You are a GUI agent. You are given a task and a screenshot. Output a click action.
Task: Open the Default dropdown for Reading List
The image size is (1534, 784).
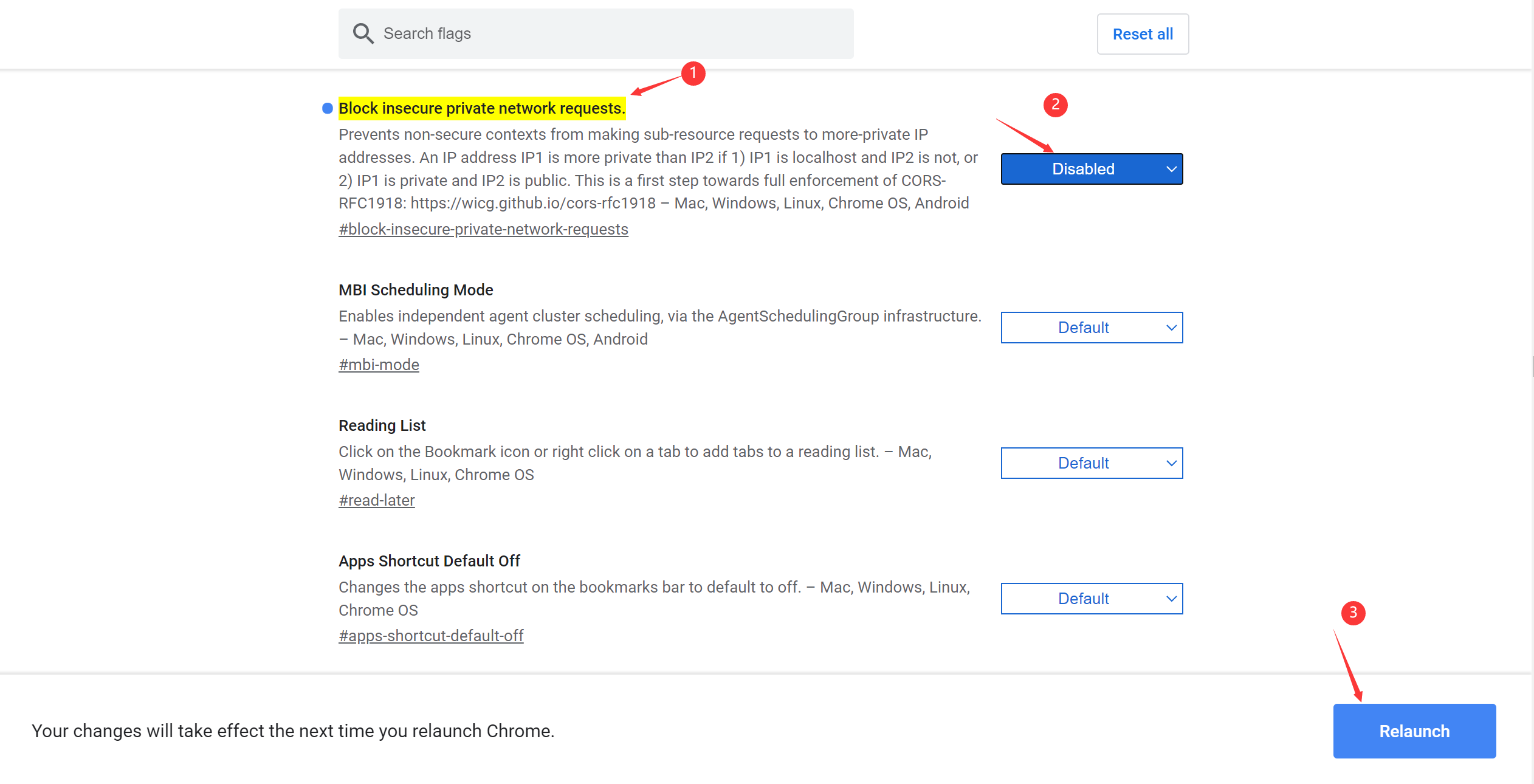tap(1091, 462)
